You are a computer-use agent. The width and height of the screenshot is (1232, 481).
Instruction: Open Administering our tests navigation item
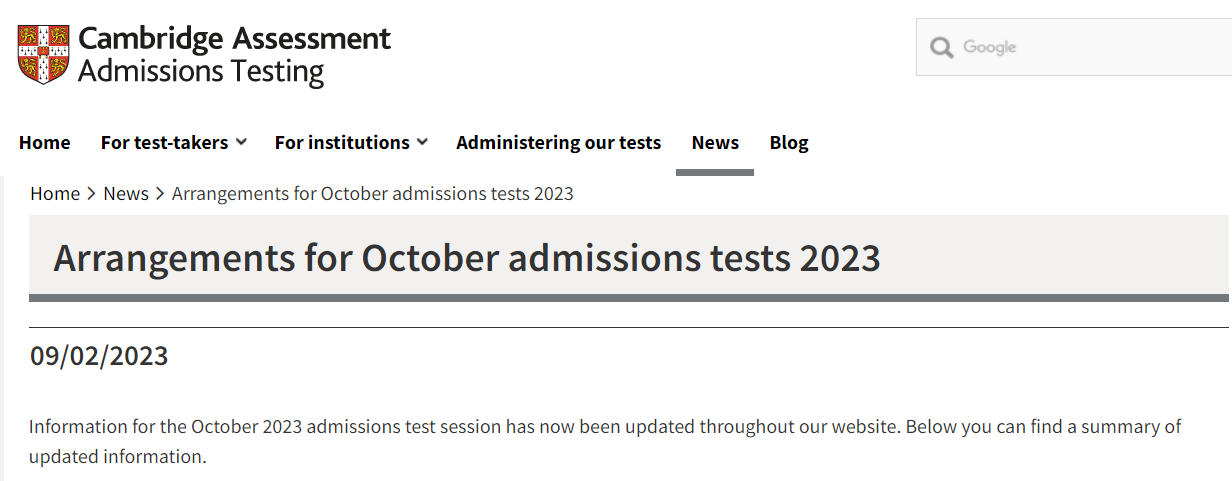point(558,143)
